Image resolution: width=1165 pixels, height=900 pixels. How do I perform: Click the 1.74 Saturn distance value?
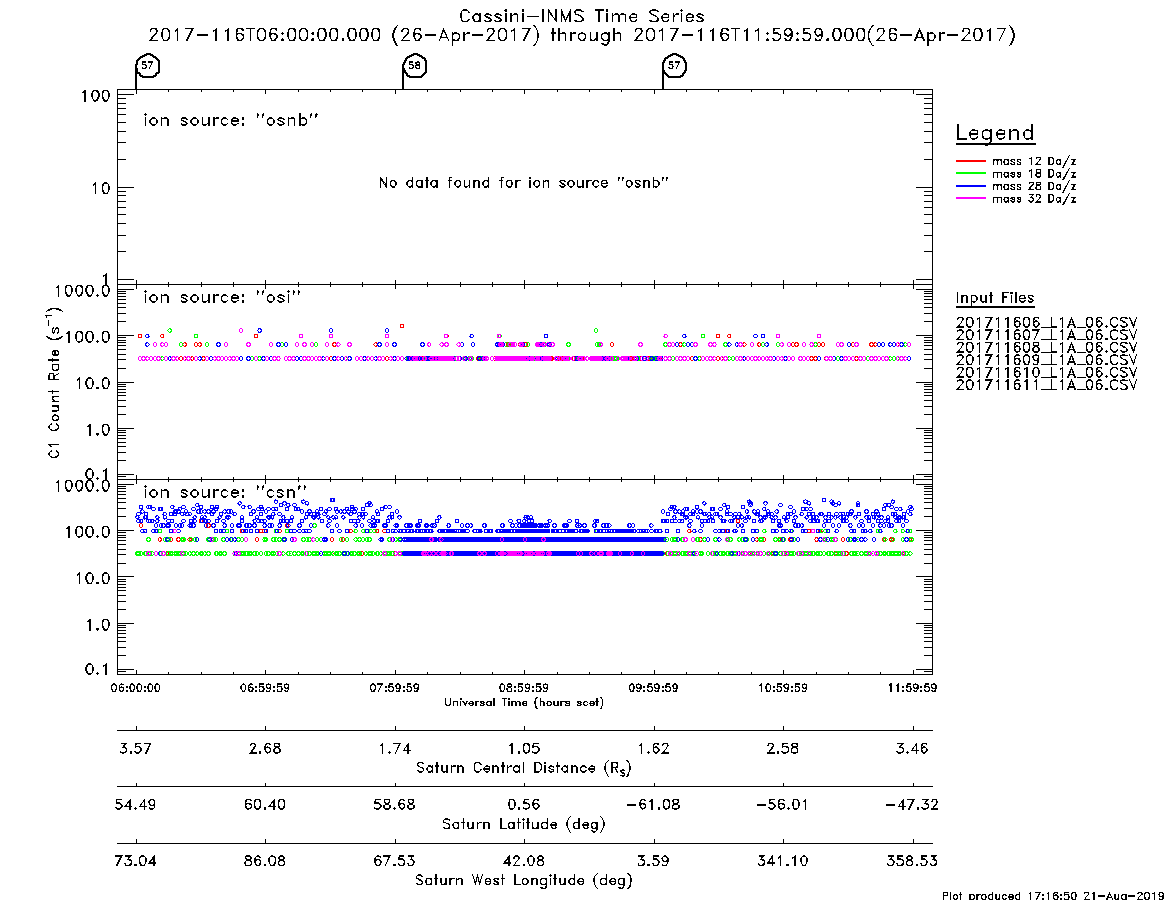coord(395,748)
